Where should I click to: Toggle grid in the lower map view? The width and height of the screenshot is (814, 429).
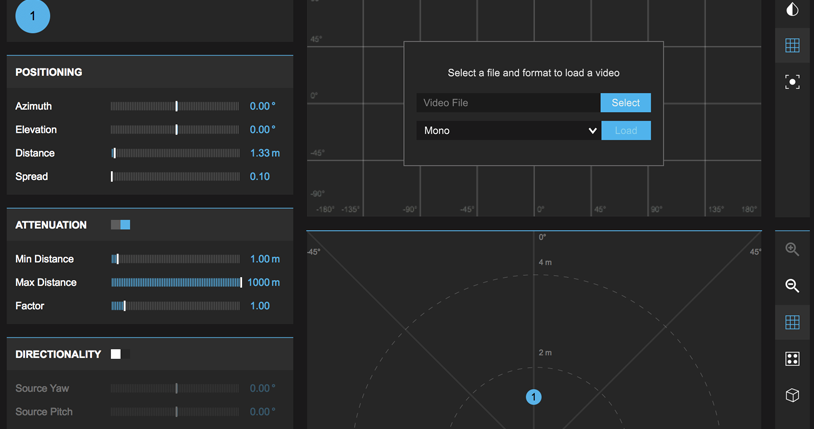(x=792, y=322)
